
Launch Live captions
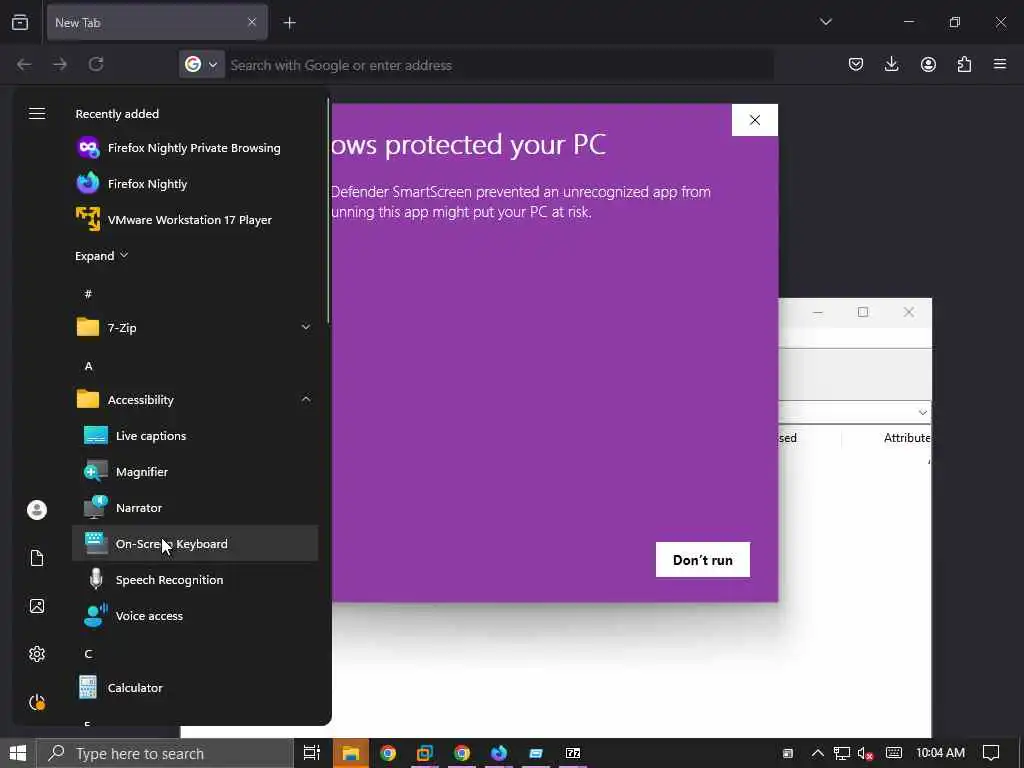coord(195,436)
